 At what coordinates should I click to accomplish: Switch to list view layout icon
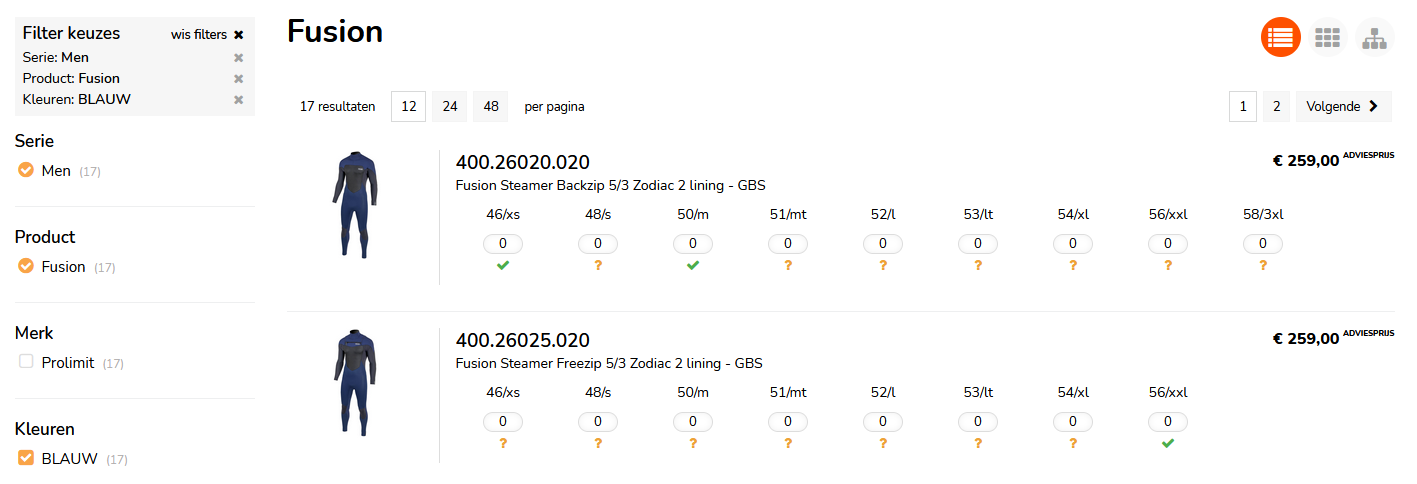click(x=1280, y=37)
